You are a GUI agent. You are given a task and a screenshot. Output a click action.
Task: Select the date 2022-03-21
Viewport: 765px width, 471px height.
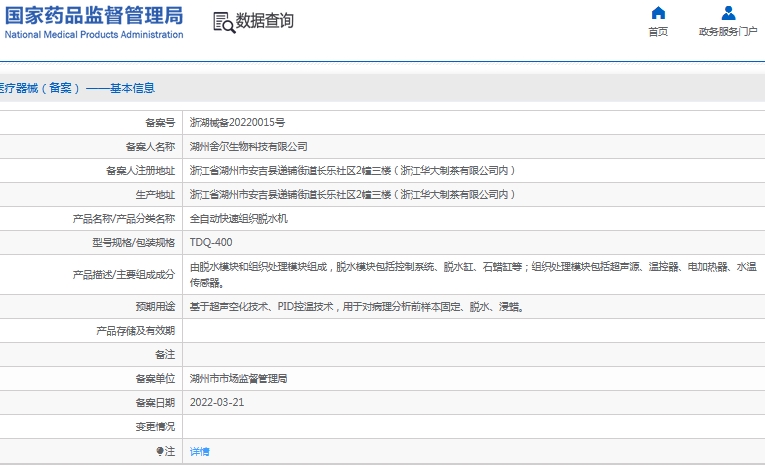(217, 402)
